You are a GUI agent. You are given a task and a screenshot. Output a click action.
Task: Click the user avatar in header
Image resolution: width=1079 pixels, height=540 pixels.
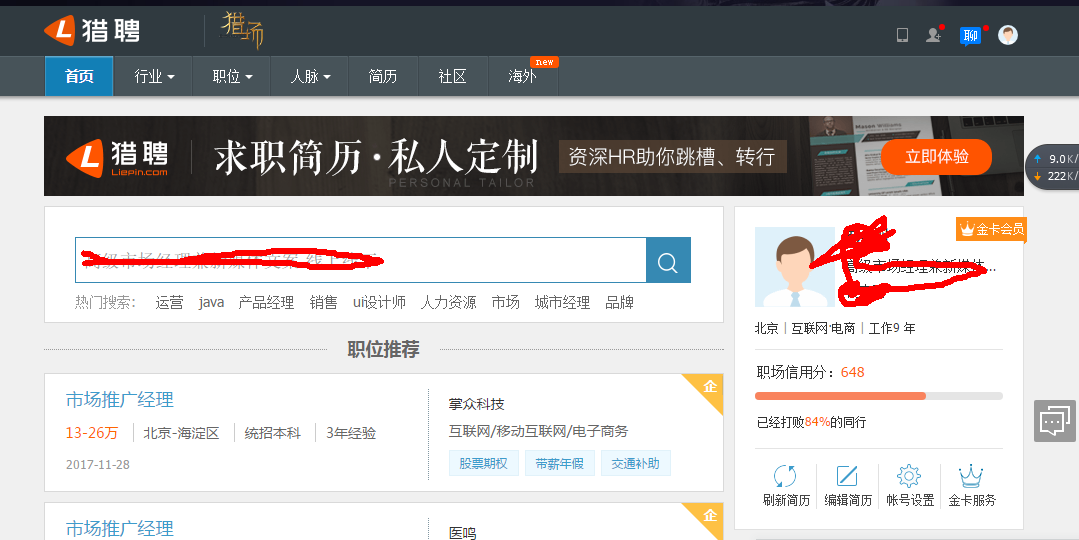coord(1008,35)
